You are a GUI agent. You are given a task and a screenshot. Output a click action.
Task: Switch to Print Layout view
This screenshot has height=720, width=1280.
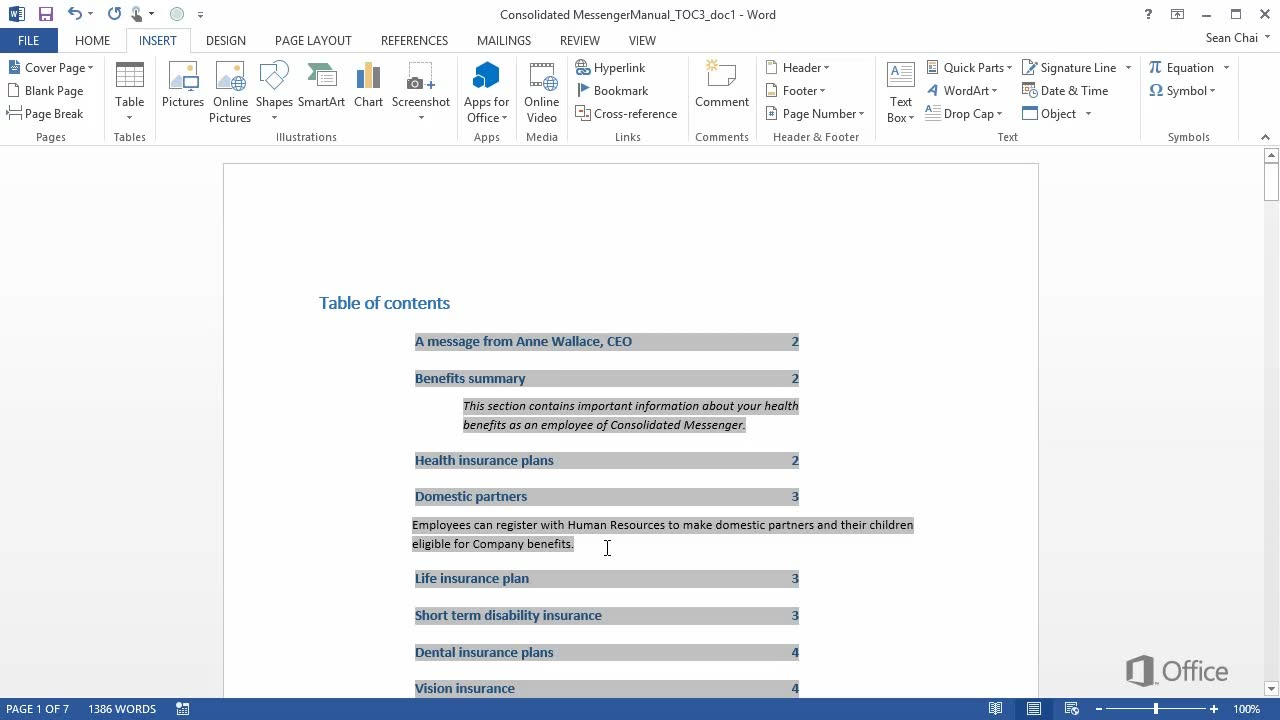(x=1034, y=708)
